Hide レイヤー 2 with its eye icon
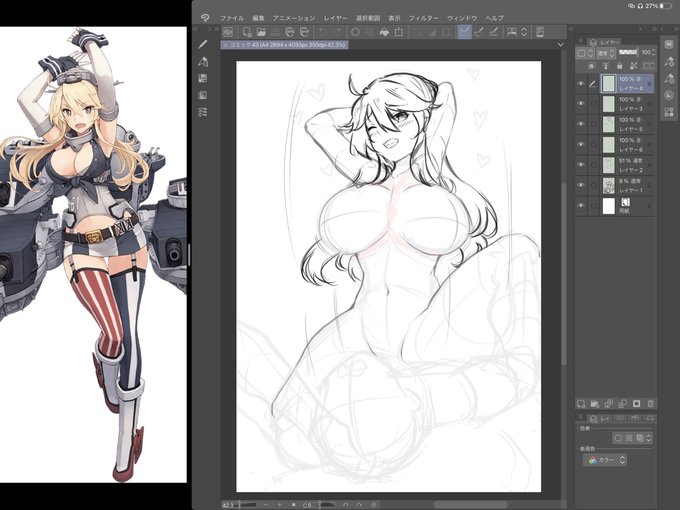680x510 pixels. [581, 165]
